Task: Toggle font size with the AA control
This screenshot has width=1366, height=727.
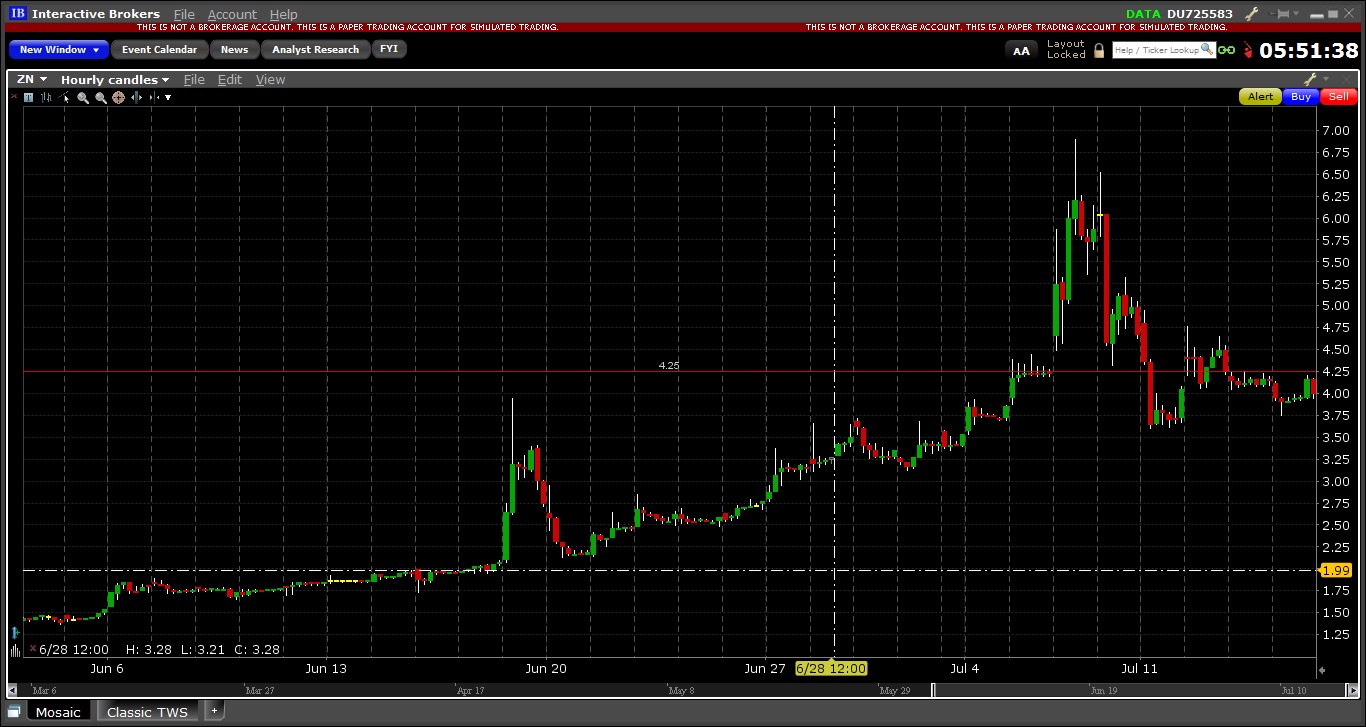Action: [1021, 49]
